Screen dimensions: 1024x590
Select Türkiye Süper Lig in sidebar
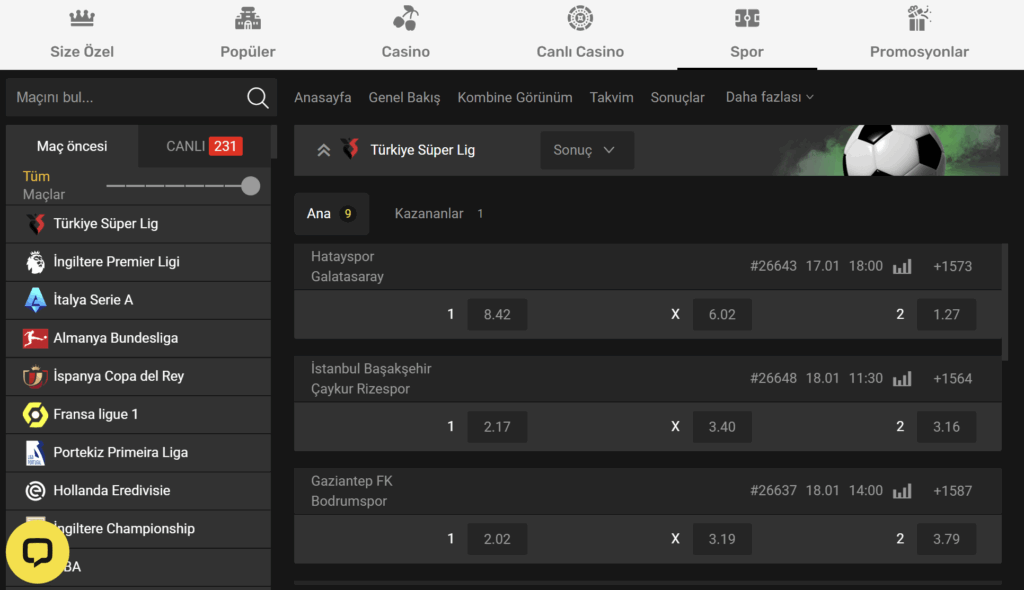tap(138, 224)
